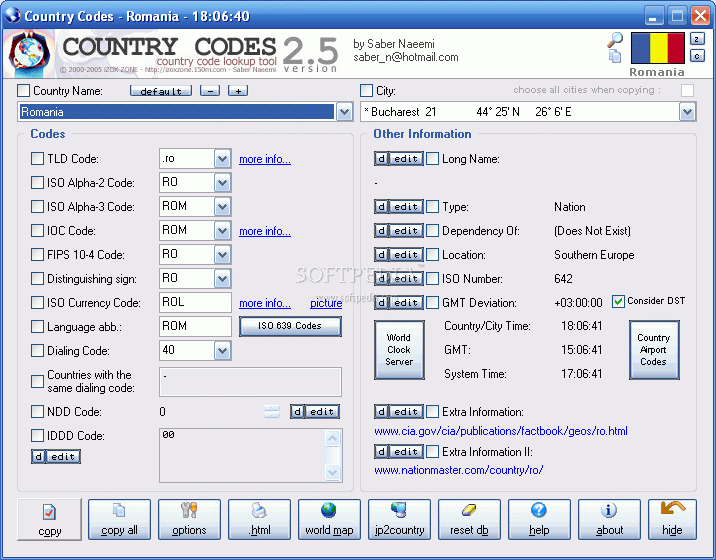Check the Dialing Code checkbox
The image size is (716, 560).
point(37,350)
